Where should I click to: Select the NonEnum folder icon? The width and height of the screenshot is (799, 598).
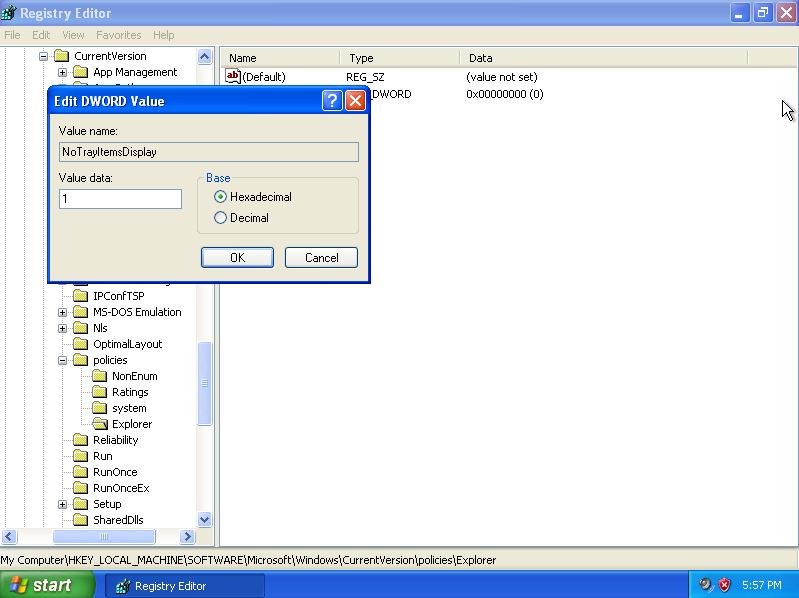coord(99,376)
